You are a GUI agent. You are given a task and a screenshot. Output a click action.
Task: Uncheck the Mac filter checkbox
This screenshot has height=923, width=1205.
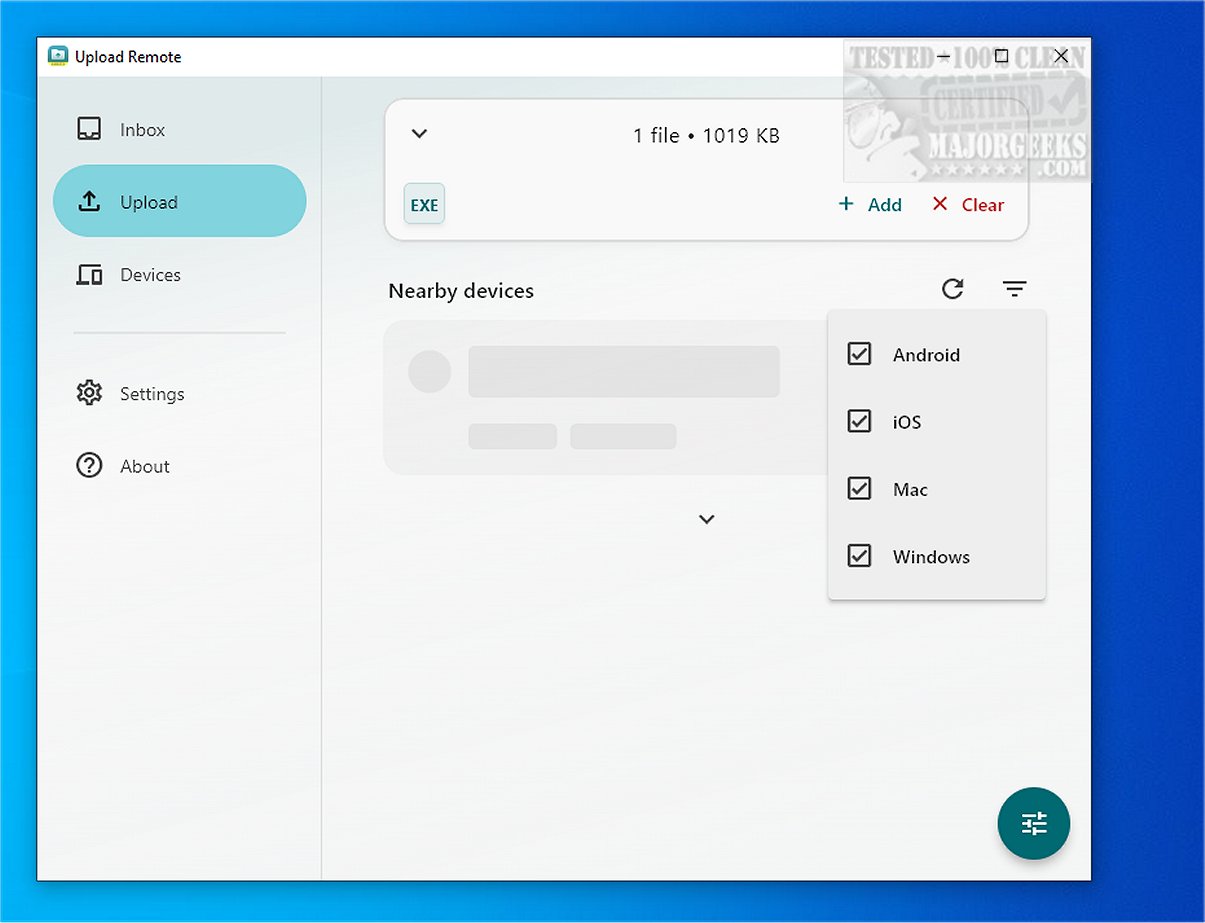coord(859,489)
